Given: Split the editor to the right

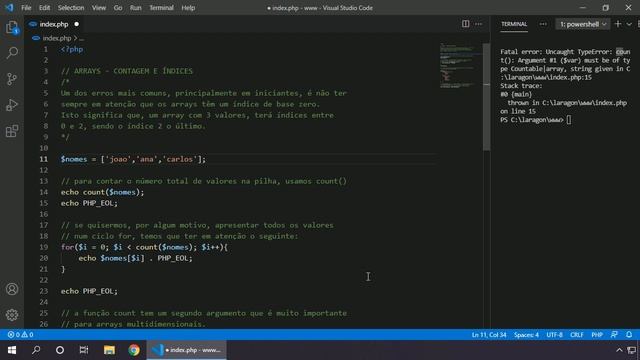Looking at the screenshot, I should pos(465,24).
